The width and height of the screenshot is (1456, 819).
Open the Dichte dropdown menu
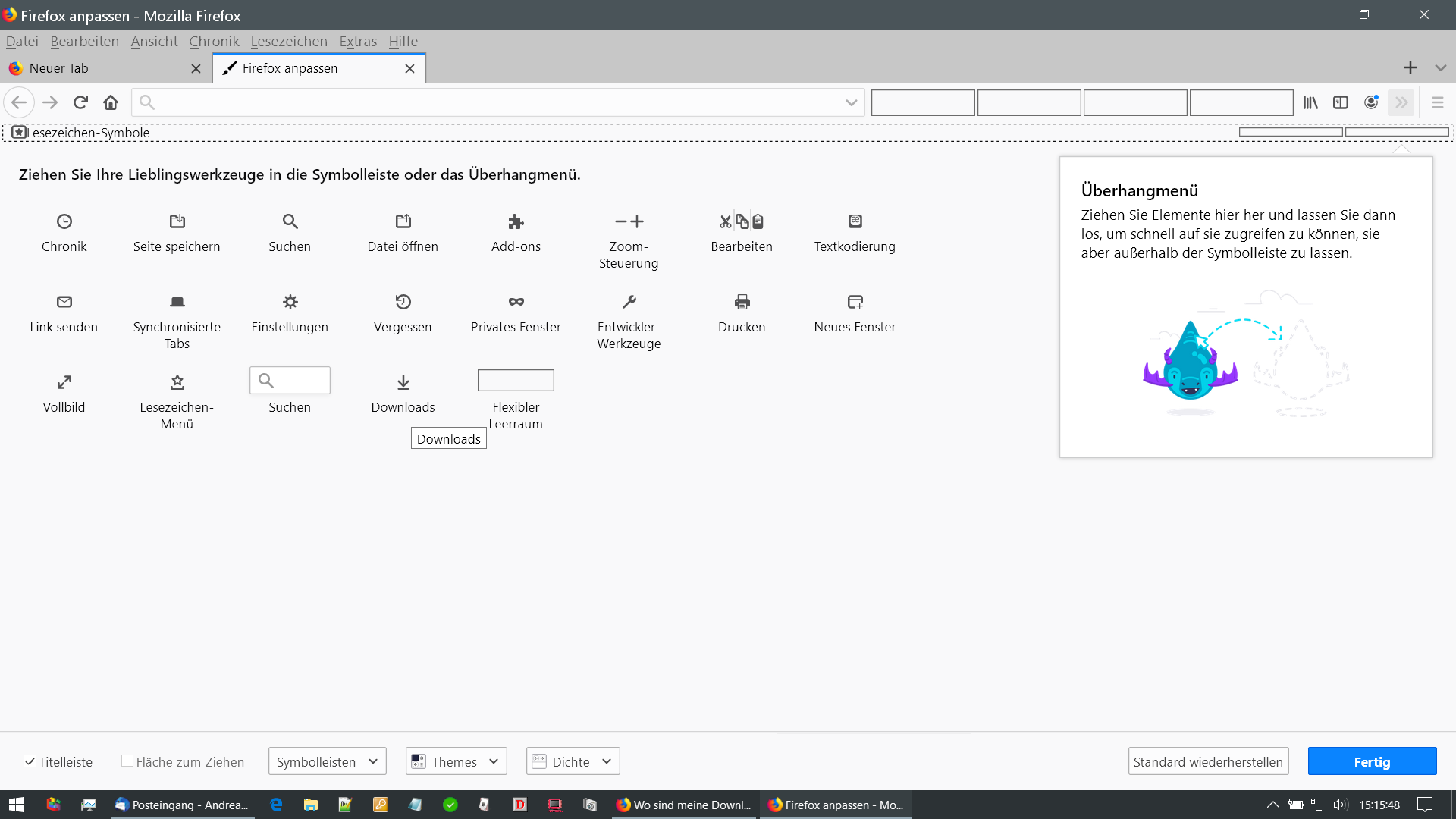pyautogui.click(x=573, y=761)
